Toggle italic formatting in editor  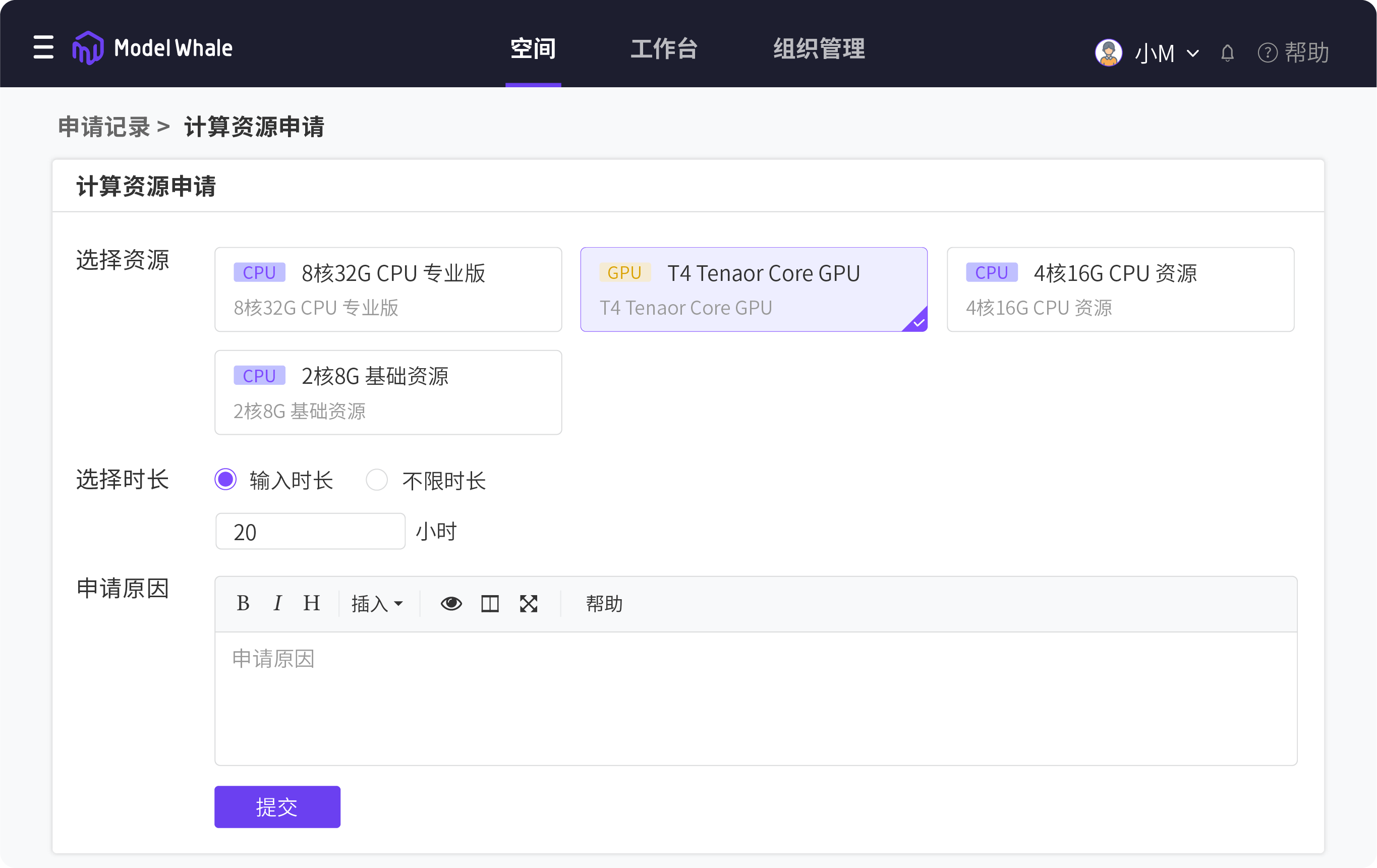pyautogui.click(x=277, y=603)
